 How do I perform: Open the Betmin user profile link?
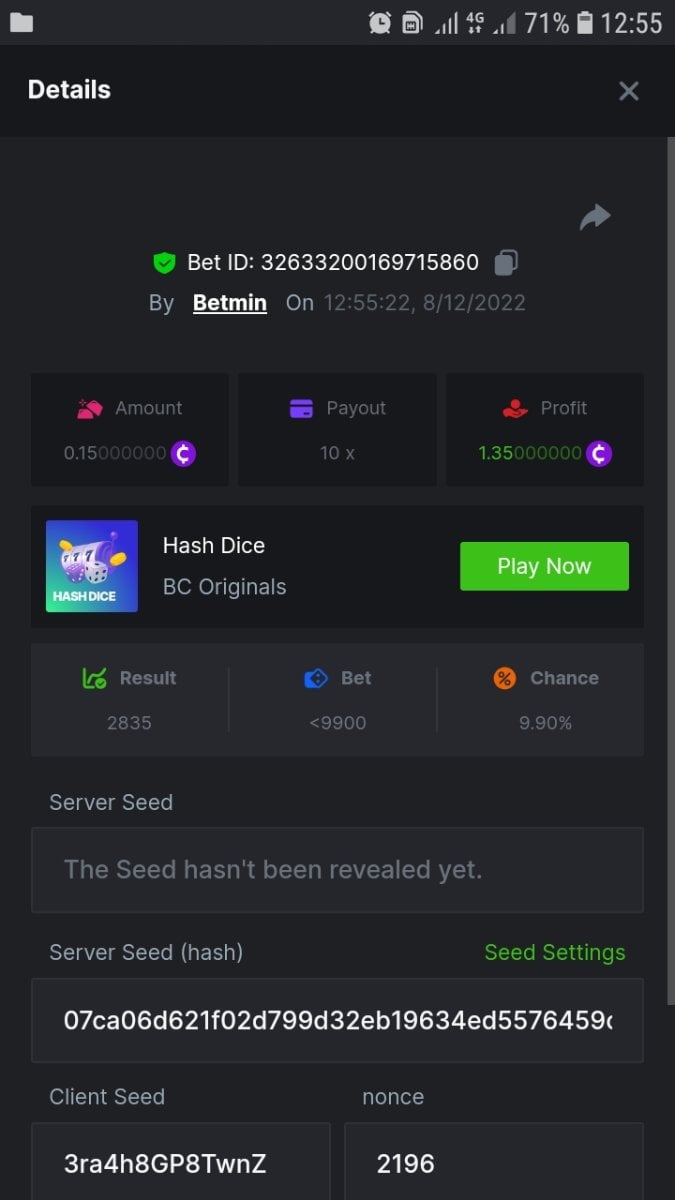229,302
